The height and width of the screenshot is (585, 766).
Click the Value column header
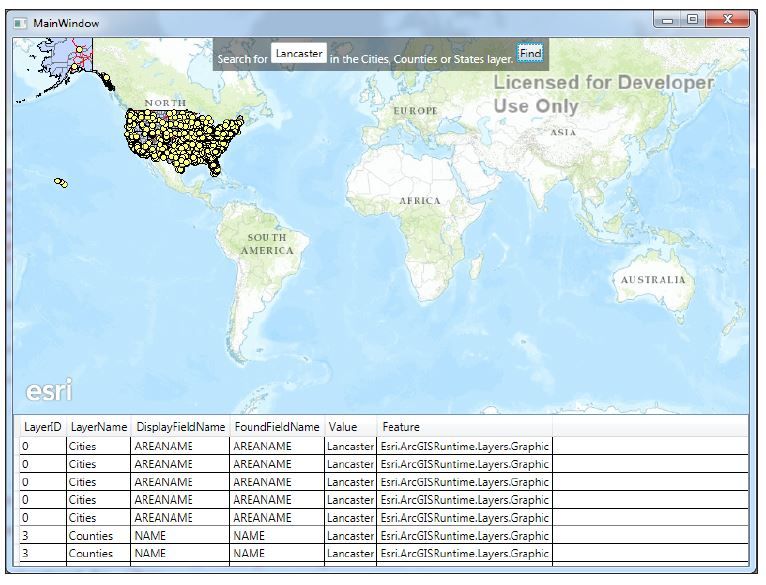(350, 427)
